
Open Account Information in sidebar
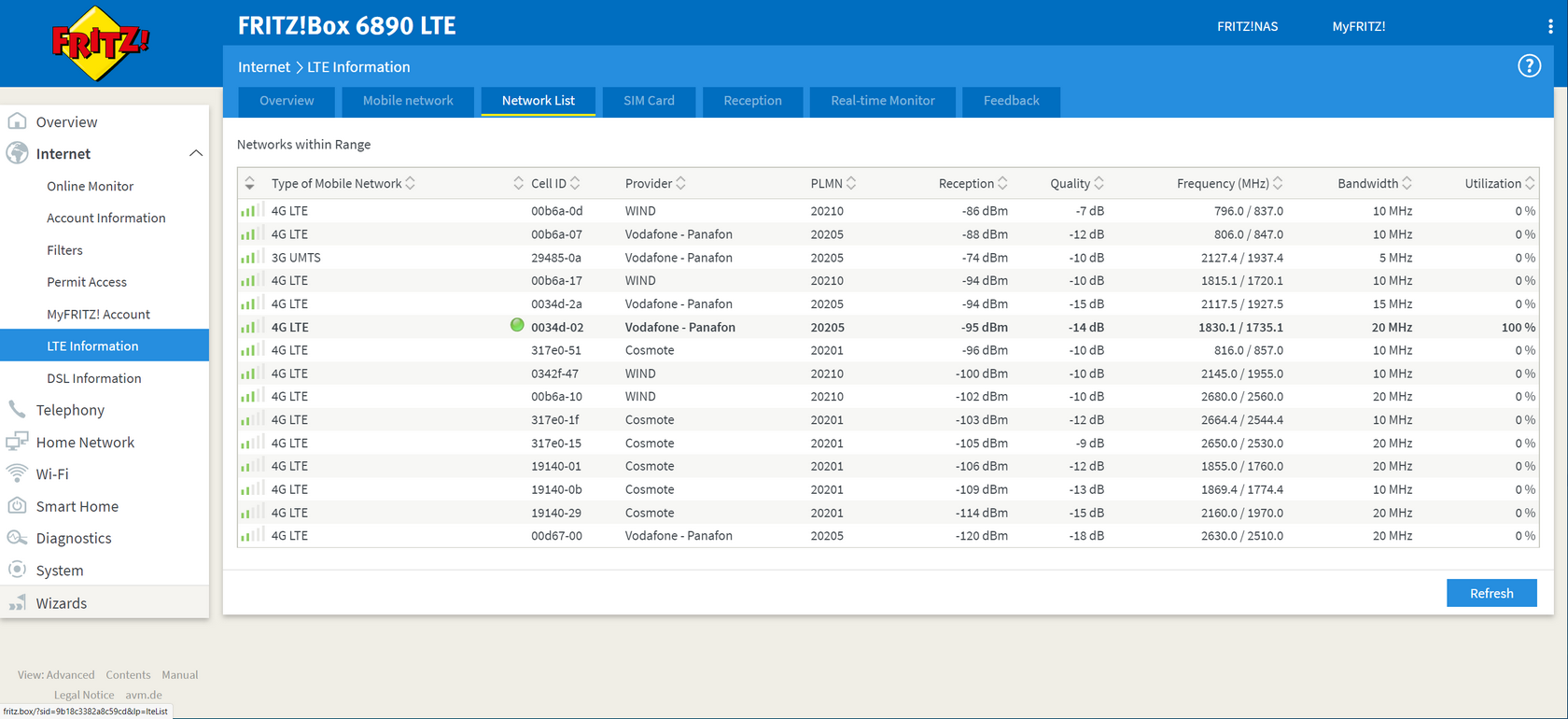(x=105, y=218)
